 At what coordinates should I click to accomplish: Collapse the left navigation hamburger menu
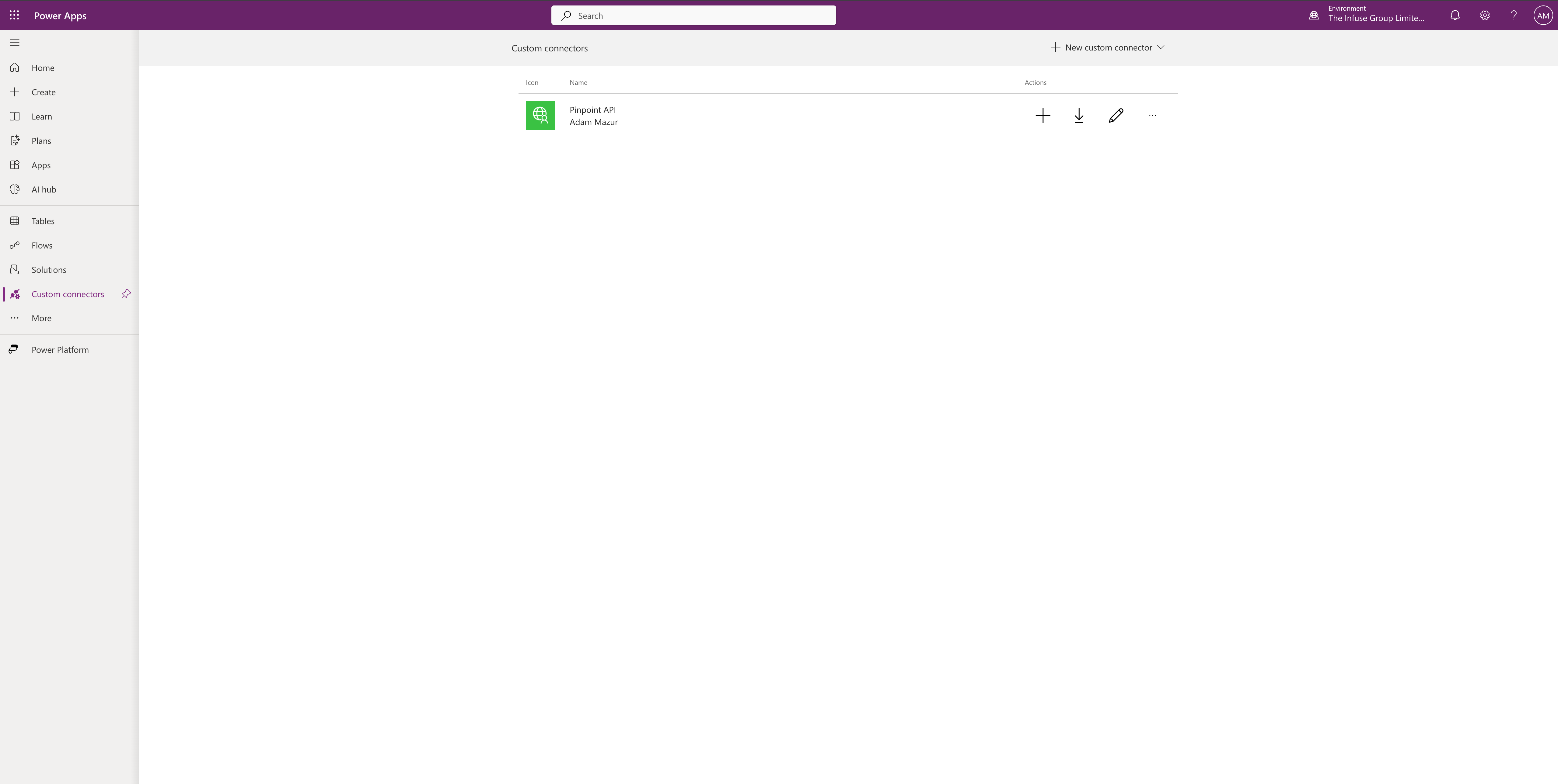click(15, 42)
